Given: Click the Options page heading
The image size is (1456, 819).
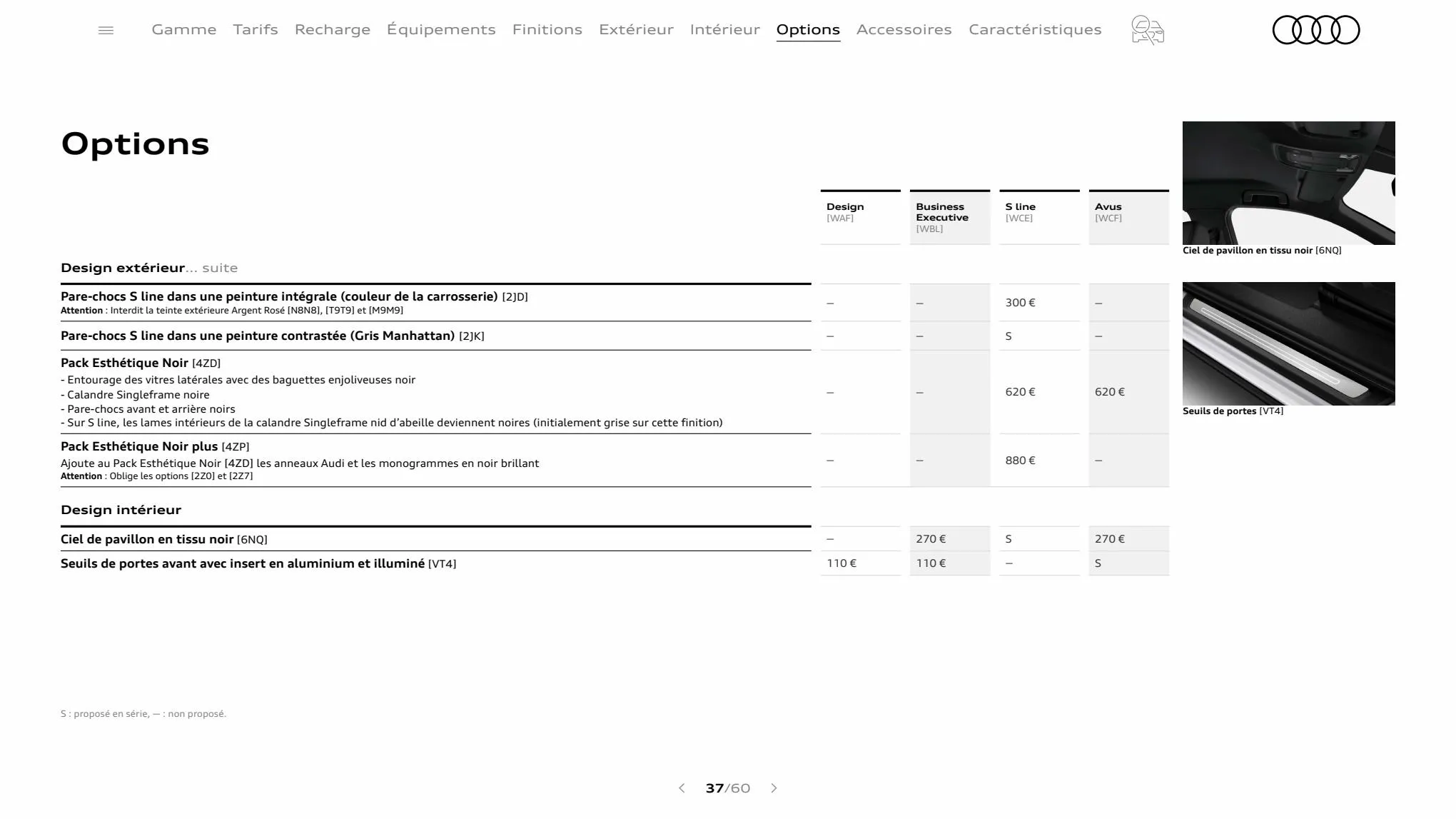Looking at the screenshot, I should click(x=136, y=144).
